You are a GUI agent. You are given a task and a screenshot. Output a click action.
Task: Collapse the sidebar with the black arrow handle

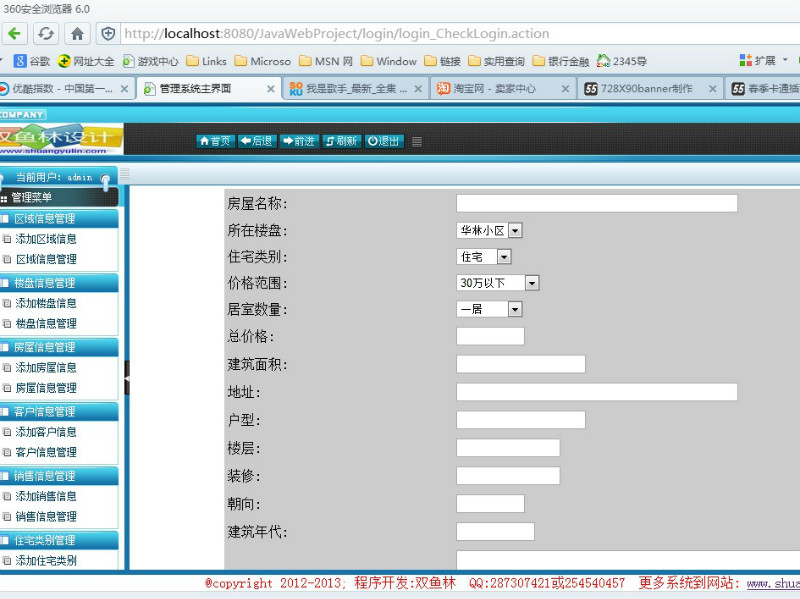[x=127, y=378]
